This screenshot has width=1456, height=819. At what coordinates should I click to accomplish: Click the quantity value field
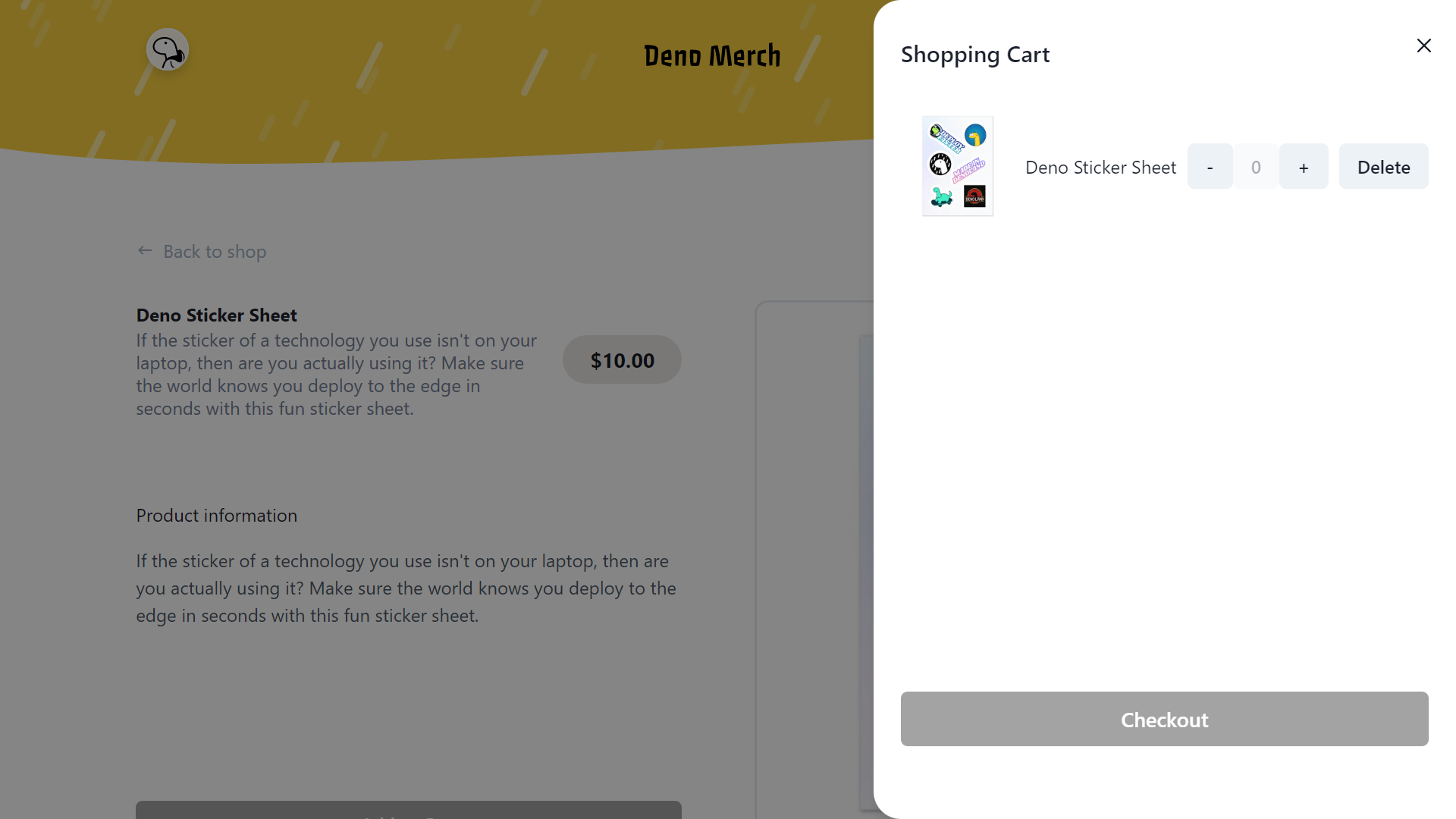click(1255, 166)
